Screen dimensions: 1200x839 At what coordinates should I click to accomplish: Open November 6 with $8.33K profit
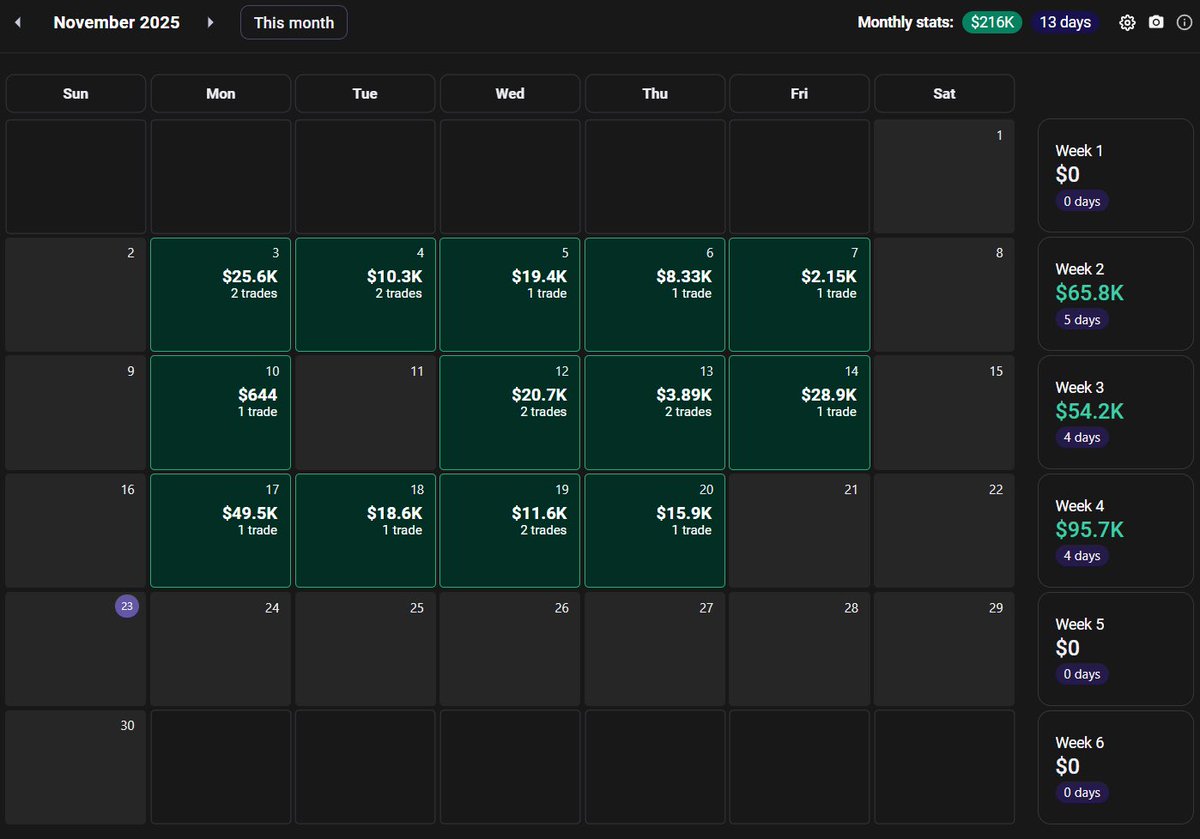655,294
